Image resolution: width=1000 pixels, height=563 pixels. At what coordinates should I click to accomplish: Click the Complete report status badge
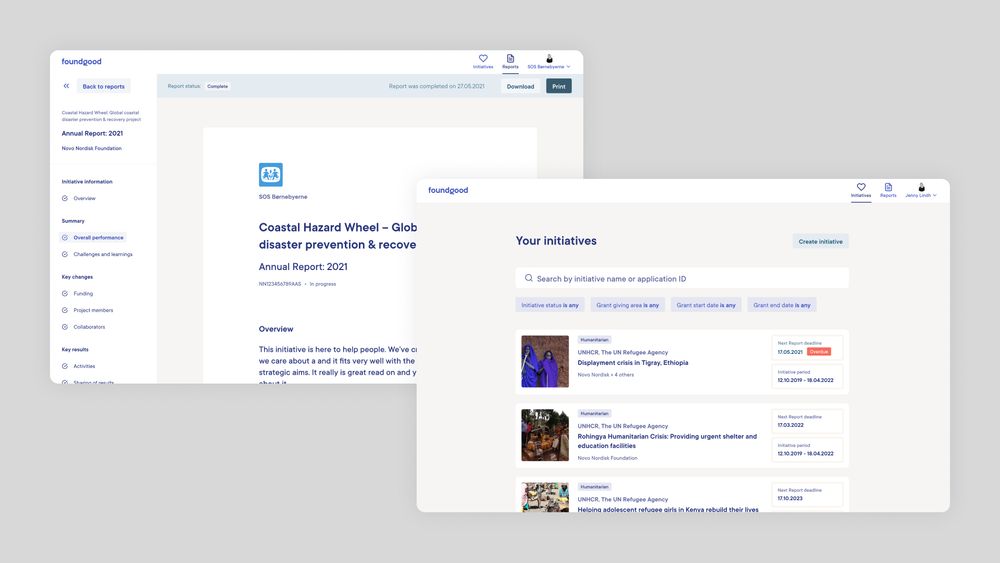tap(217, 86)
